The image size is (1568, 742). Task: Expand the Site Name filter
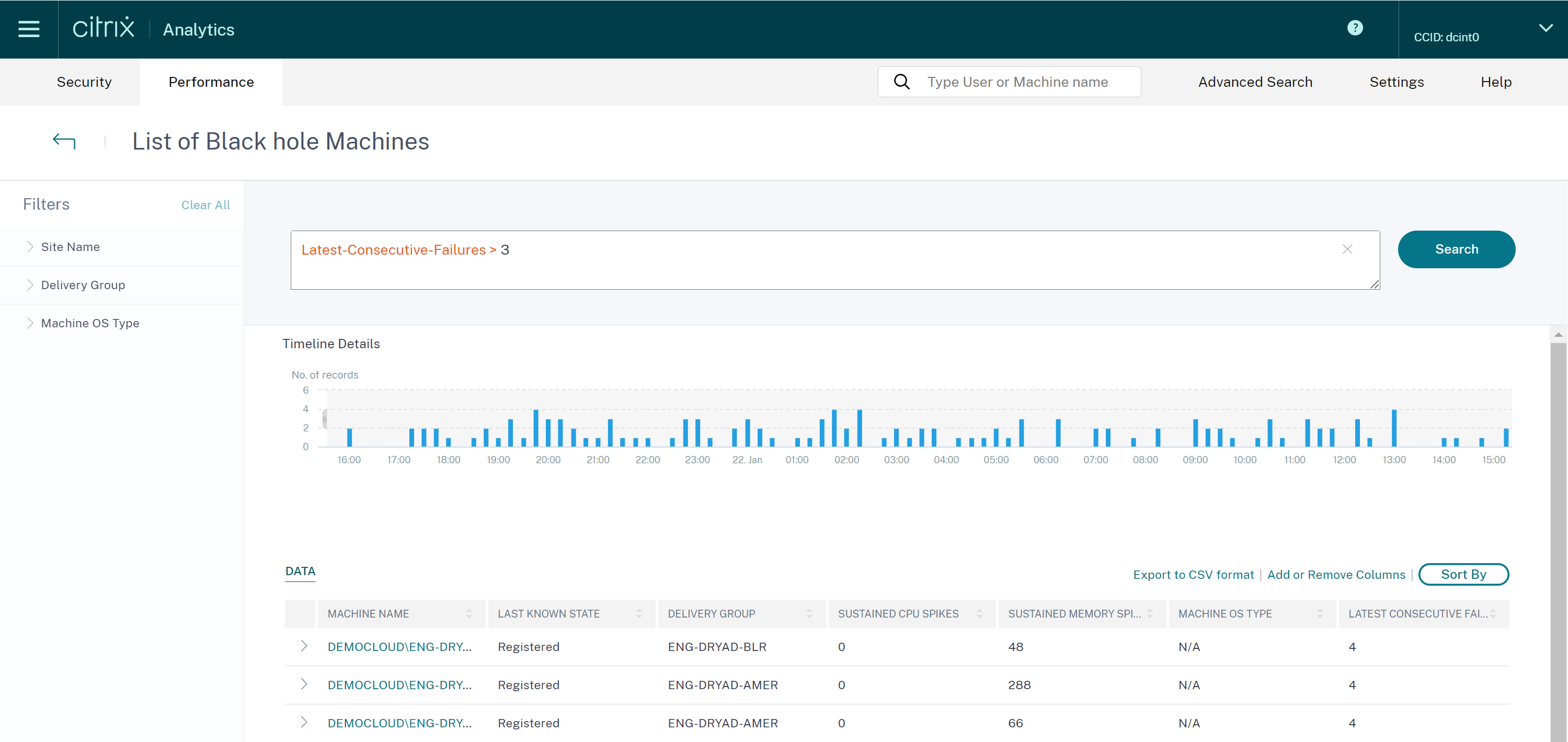coord(30,246)
